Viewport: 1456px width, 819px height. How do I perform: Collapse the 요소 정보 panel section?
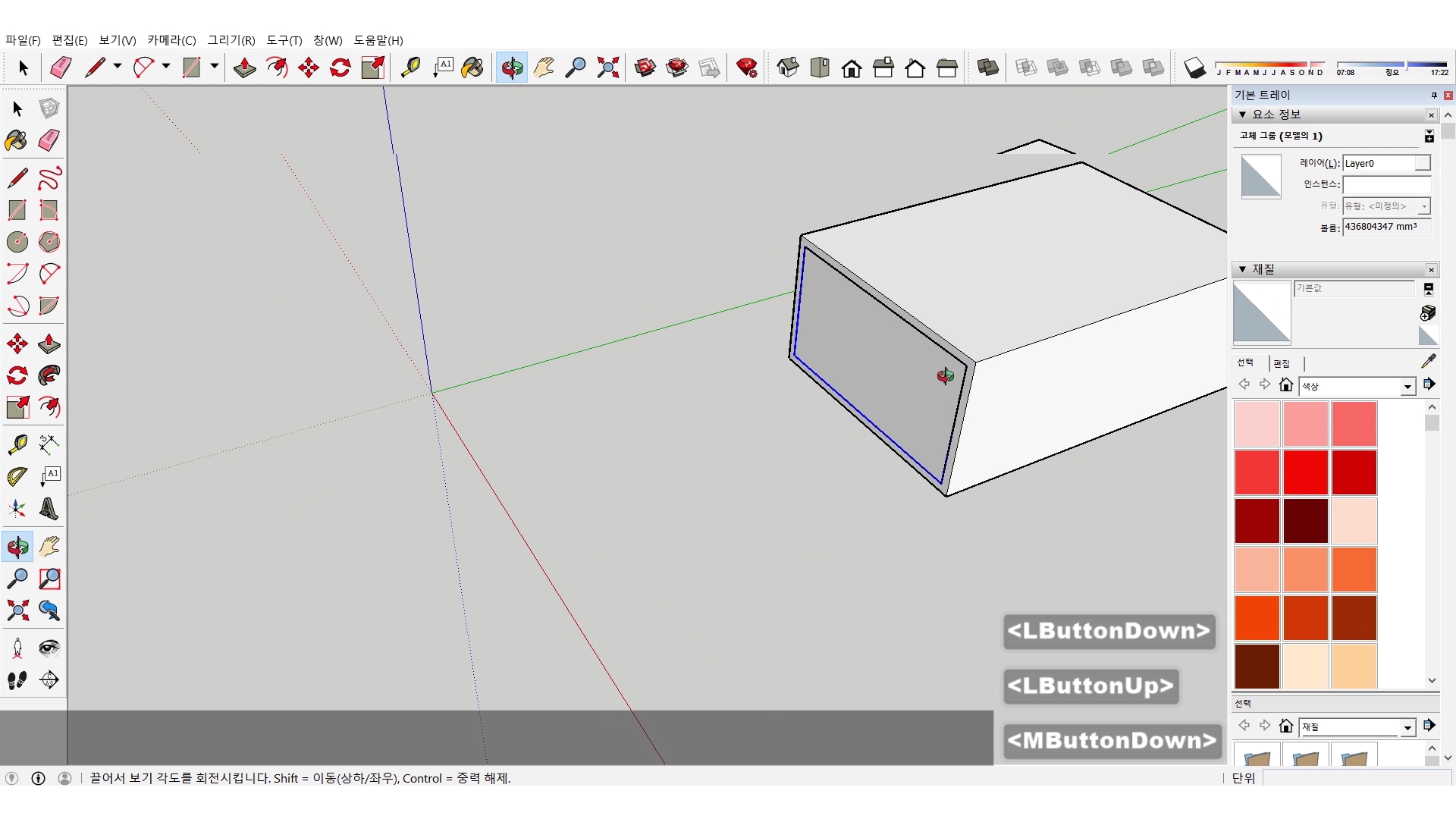(1242, 115)
